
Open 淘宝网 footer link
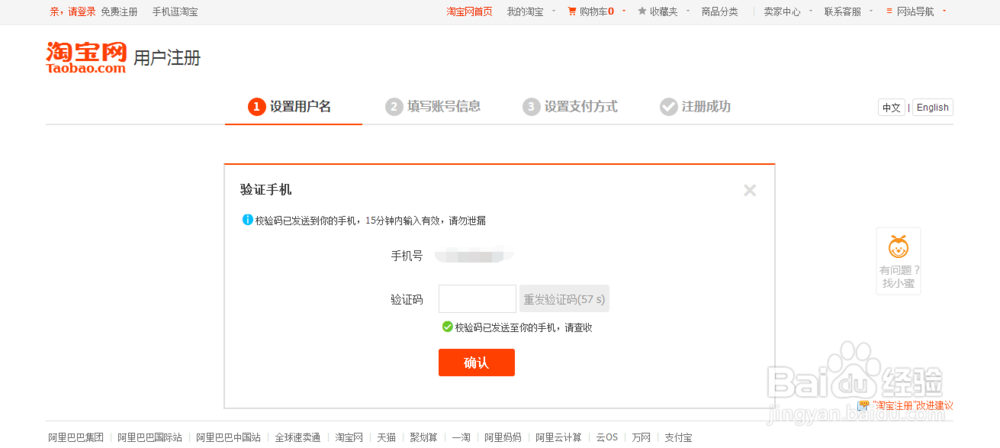349,438
